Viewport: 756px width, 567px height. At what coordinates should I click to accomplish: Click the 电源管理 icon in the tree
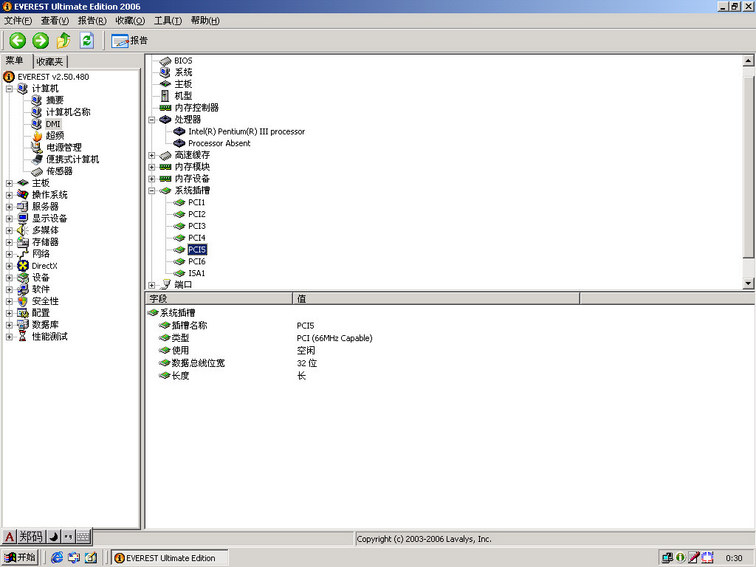coord(37,148)
